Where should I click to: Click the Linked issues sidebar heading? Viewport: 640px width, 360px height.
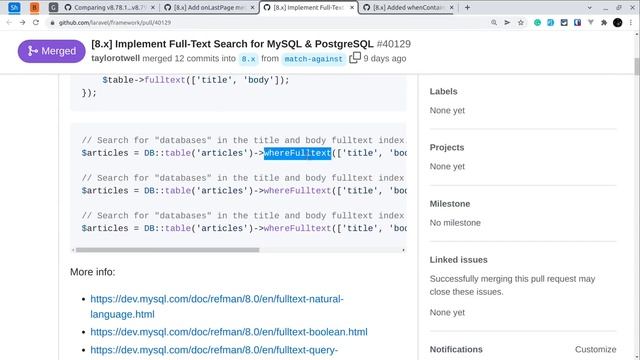click(x=458, y=260)
